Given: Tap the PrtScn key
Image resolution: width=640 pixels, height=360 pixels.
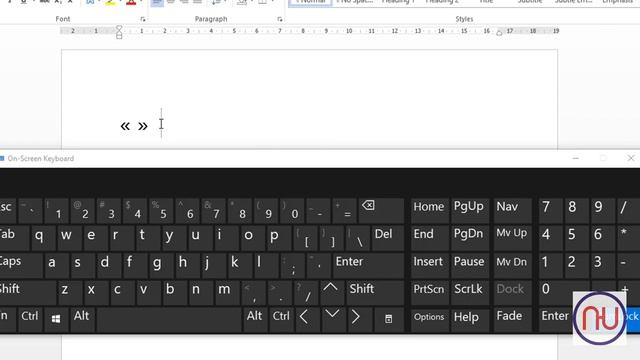Looking at the screenshot, I should [429, 292].
